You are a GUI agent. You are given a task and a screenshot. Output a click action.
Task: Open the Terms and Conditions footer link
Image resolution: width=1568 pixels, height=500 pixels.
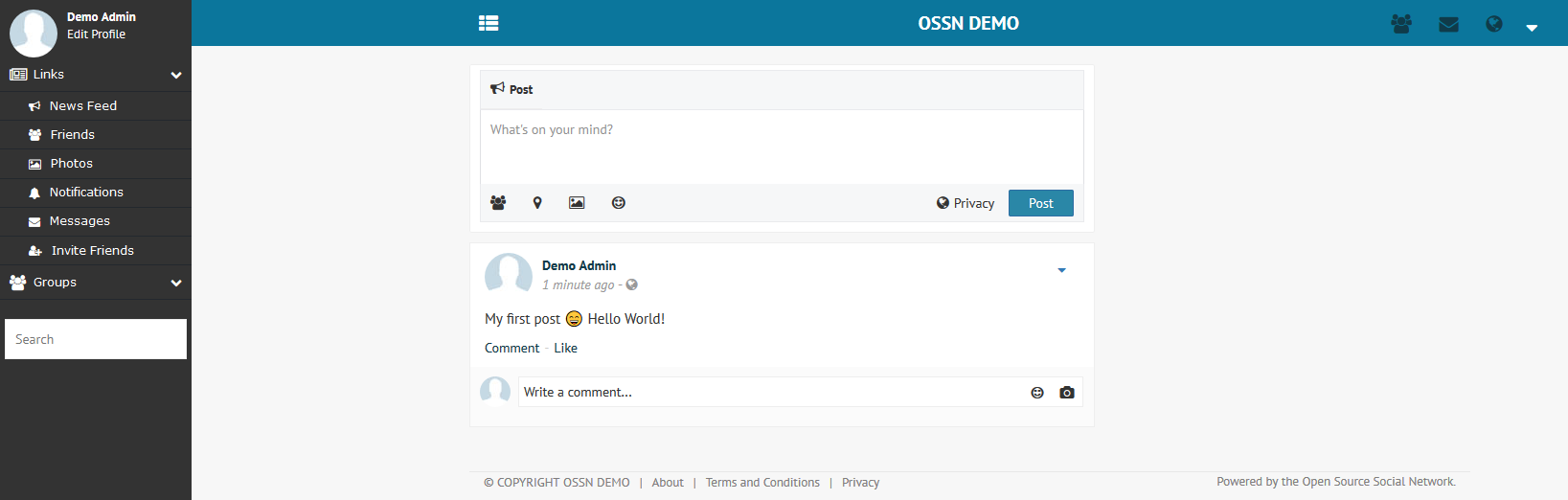pyautogui.click(x=762, y=483)
